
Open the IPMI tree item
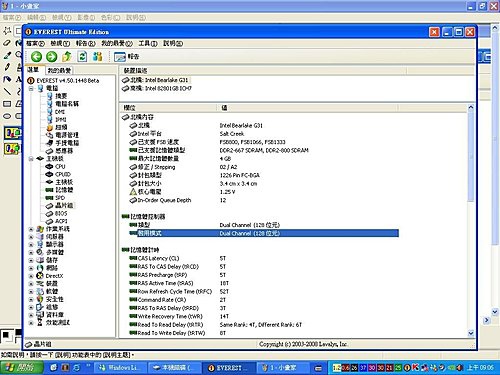coord(61,119)
